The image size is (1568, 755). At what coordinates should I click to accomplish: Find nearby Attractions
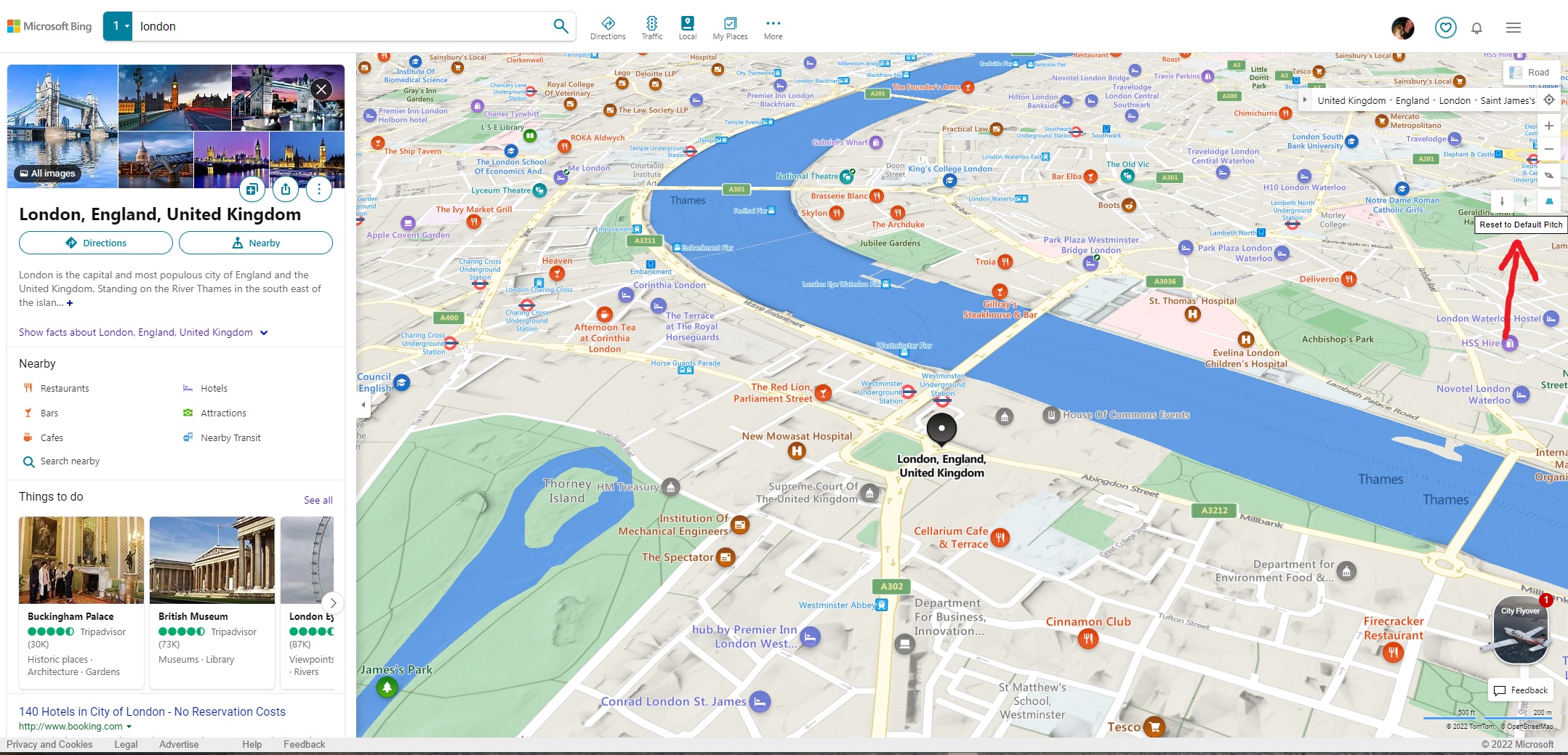pyautogui.click(x=215, y=413)
